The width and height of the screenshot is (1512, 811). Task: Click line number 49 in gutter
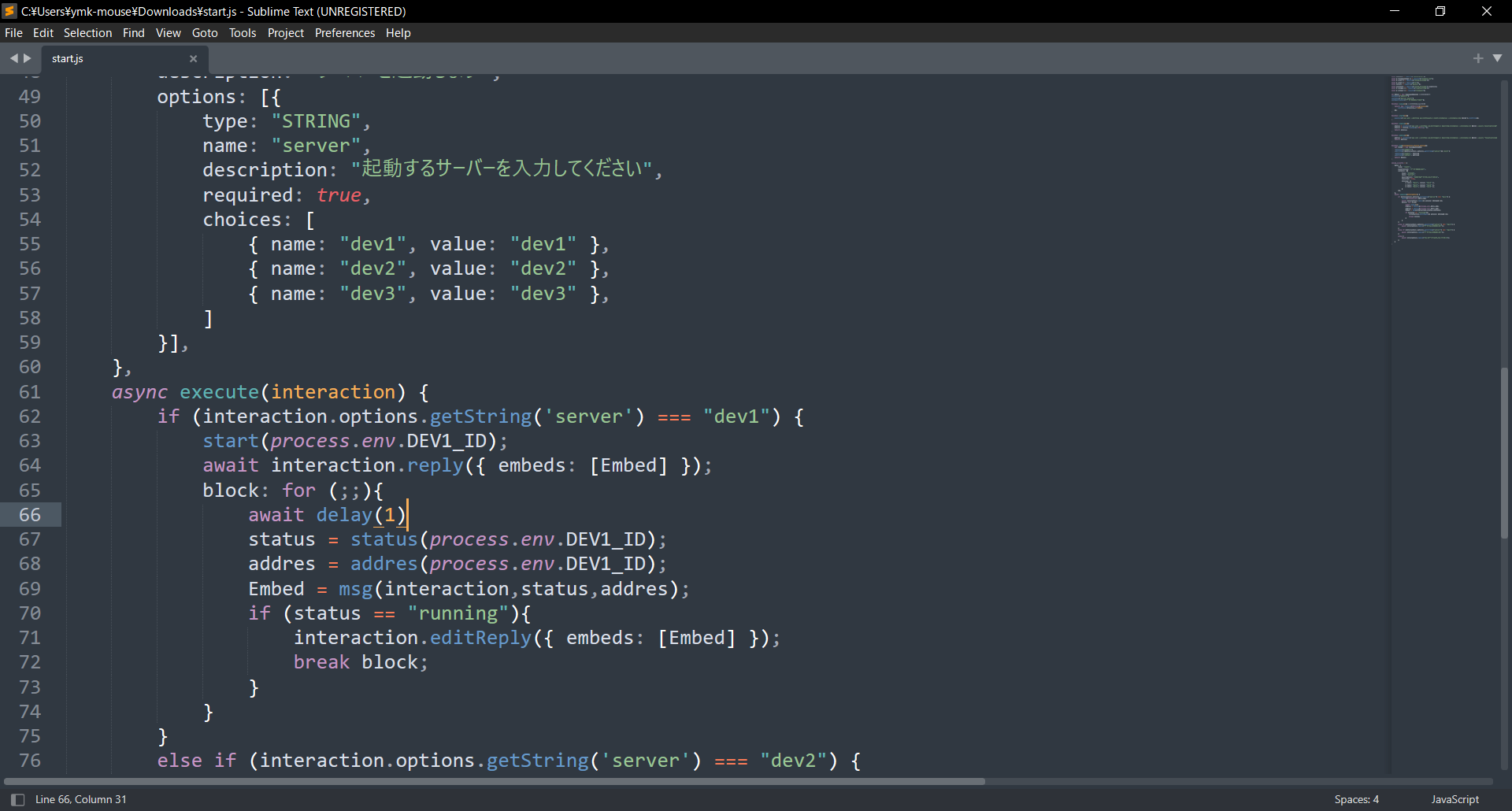(x=30, y=97)
